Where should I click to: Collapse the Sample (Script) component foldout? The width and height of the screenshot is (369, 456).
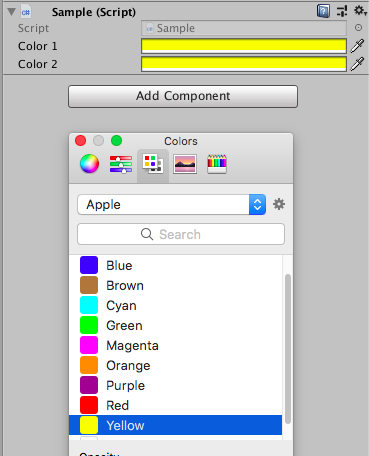[12, 12]
